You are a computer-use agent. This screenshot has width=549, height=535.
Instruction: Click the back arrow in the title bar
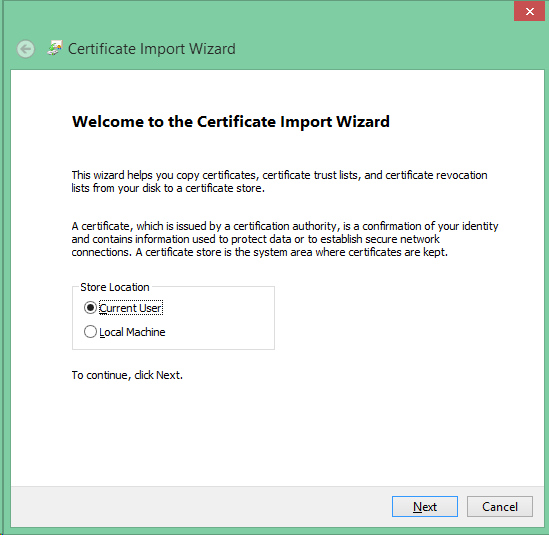click(26, 49)
